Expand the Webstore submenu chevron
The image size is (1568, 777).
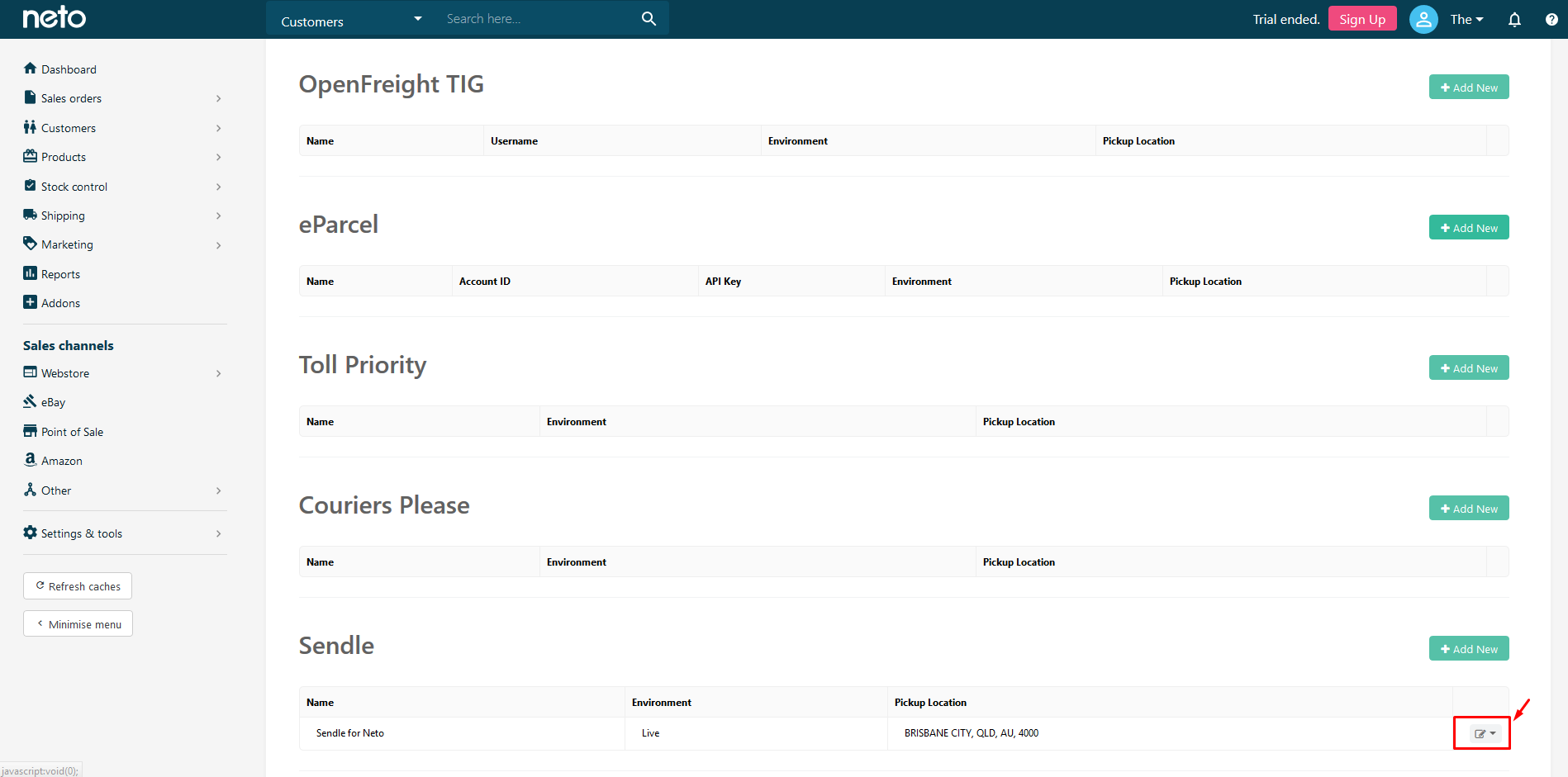[218, 373]
